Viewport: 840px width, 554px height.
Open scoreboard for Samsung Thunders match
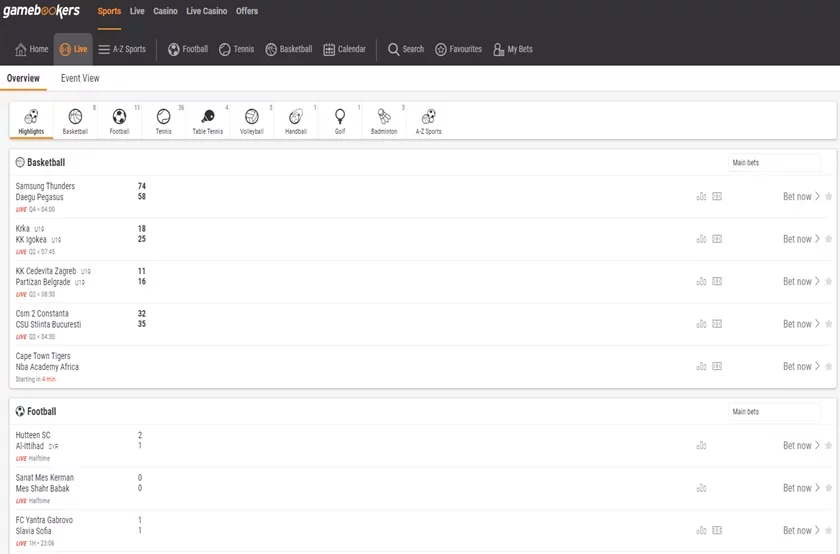(x=717, y=197)
